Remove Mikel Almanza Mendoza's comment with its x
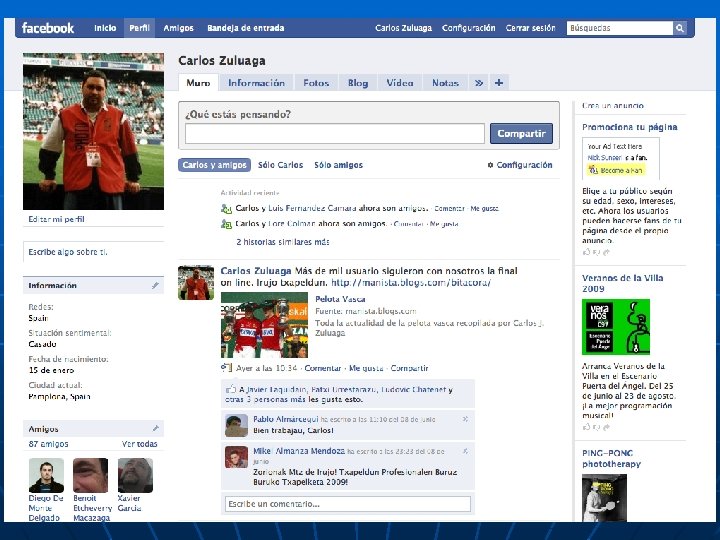 coord(465,451)
